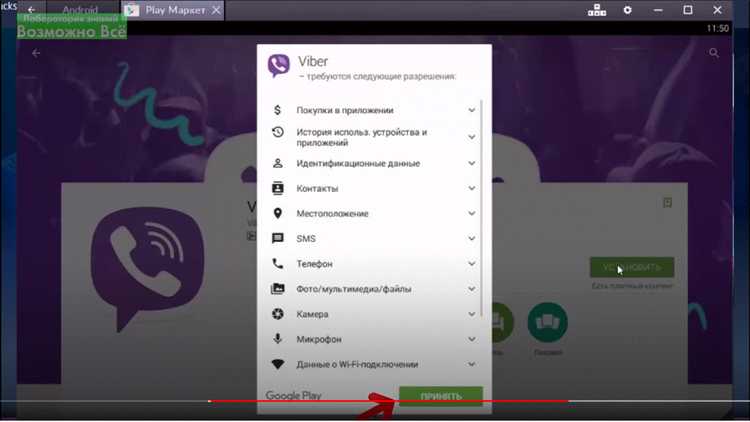Click the photo/media/files folder icon
Viewport: 750px width, 422px height.
(x=277, y=289)
